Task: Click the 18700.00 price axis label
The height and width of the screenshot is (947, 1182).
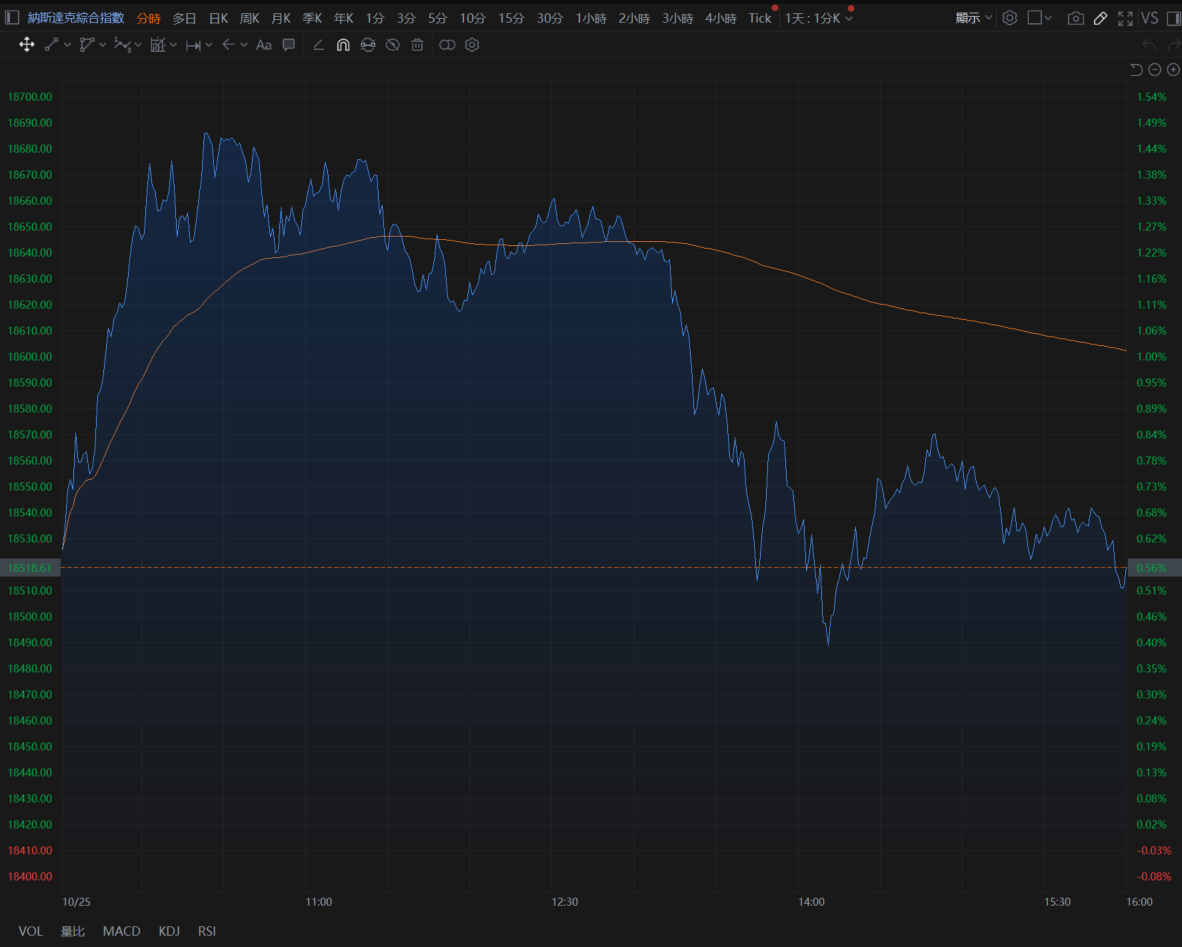Action: pos(30,97)
